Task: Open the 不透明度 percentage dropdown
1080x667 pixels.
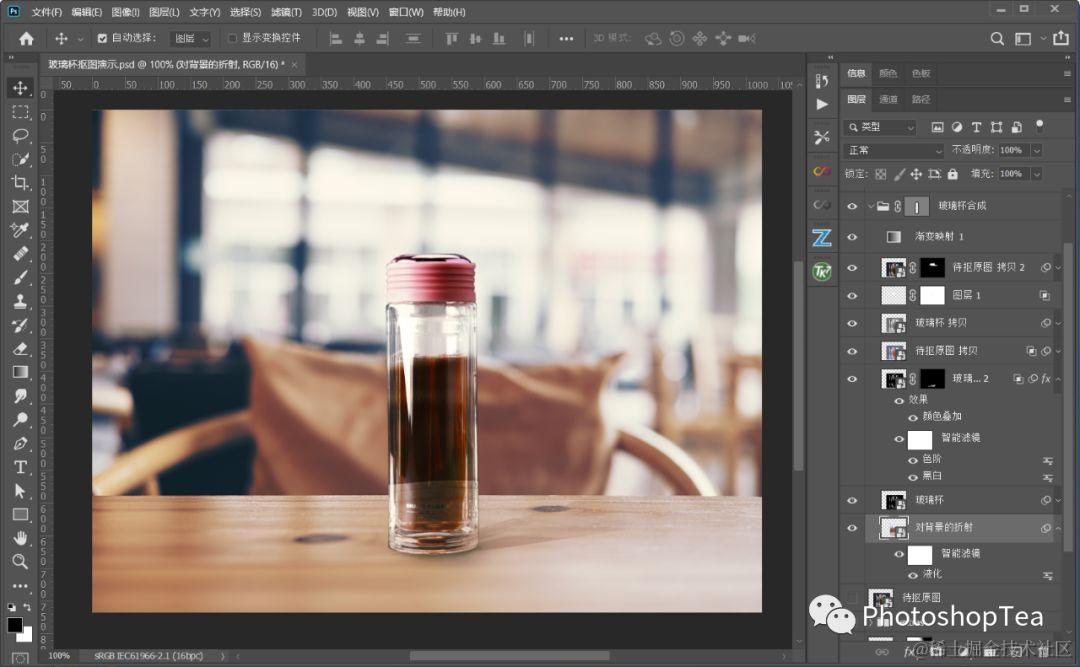Action: click(x=1036, y=150)
